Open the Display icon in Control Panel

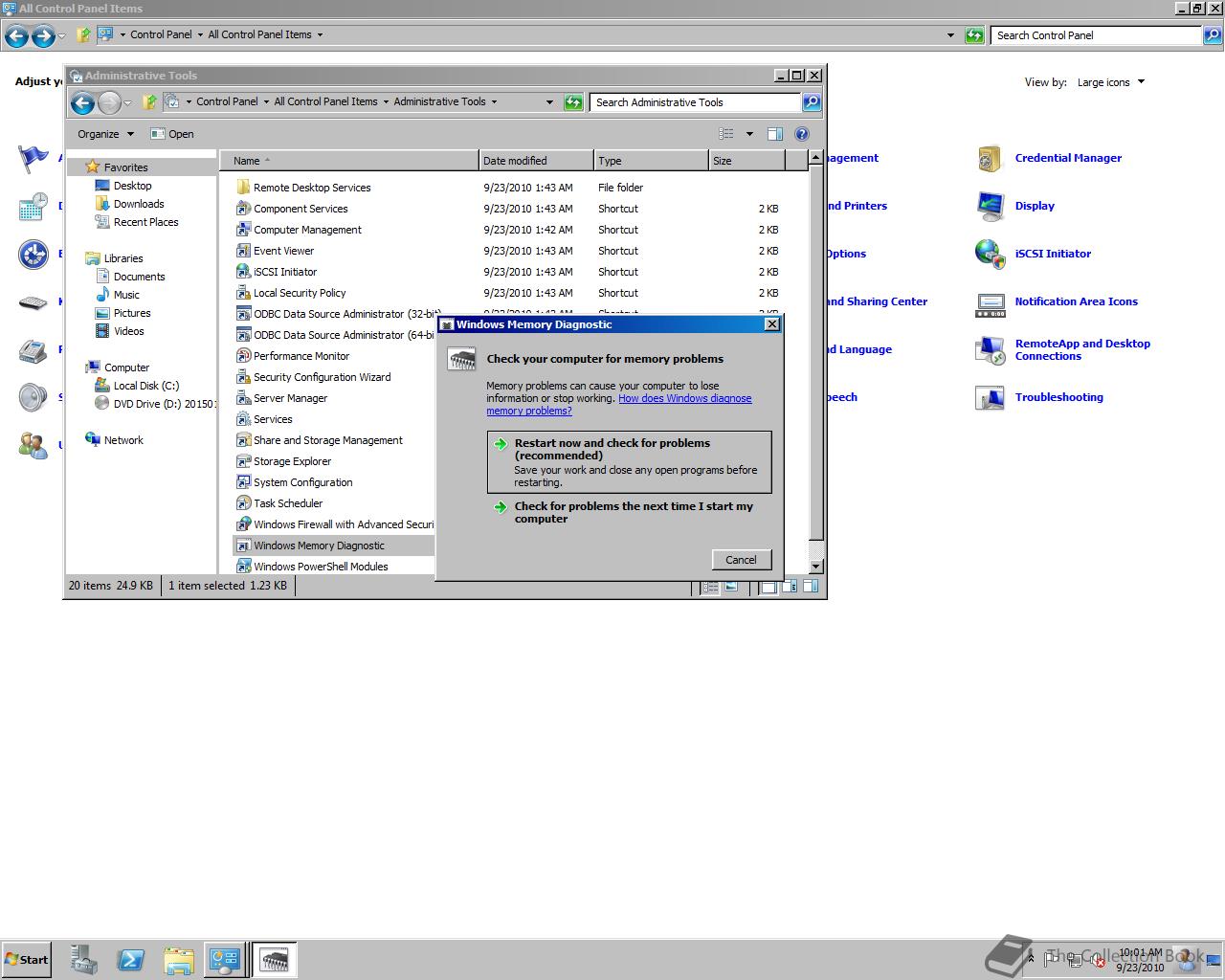tap(990, 206)
